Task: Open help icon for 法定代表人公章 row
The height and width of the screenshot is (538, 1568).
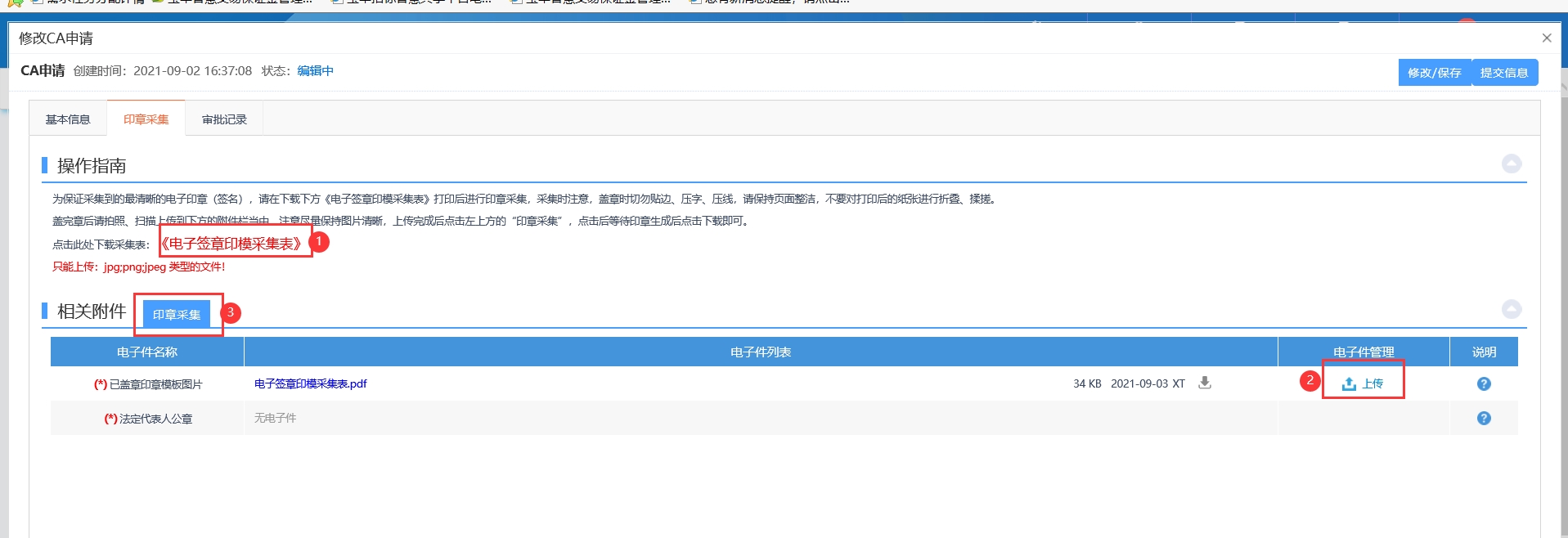Action: (1483, 419)
